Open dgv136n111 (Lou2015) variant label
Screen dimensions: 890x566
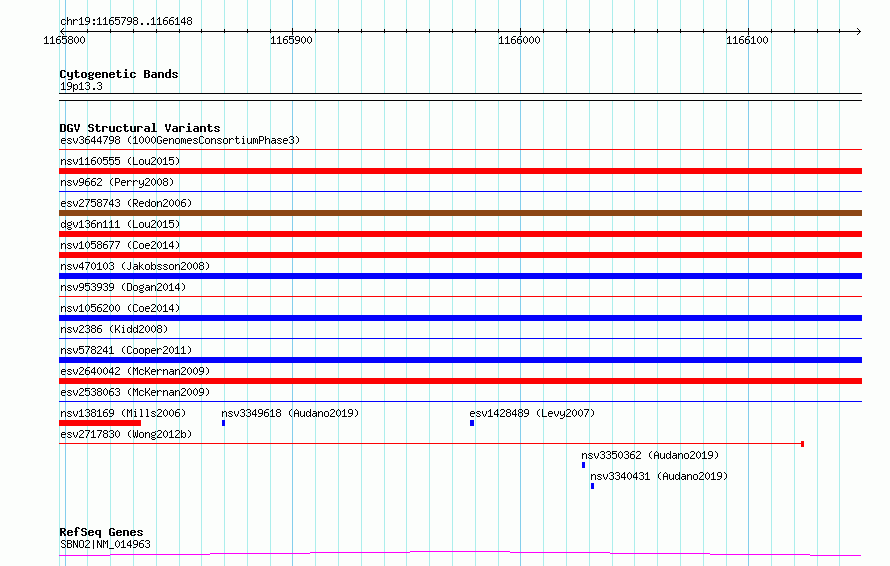[120, 224]
